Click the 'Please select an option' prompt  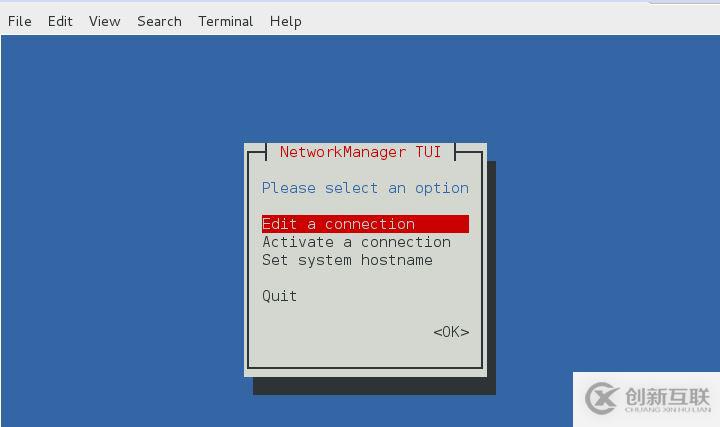(365, 188)
